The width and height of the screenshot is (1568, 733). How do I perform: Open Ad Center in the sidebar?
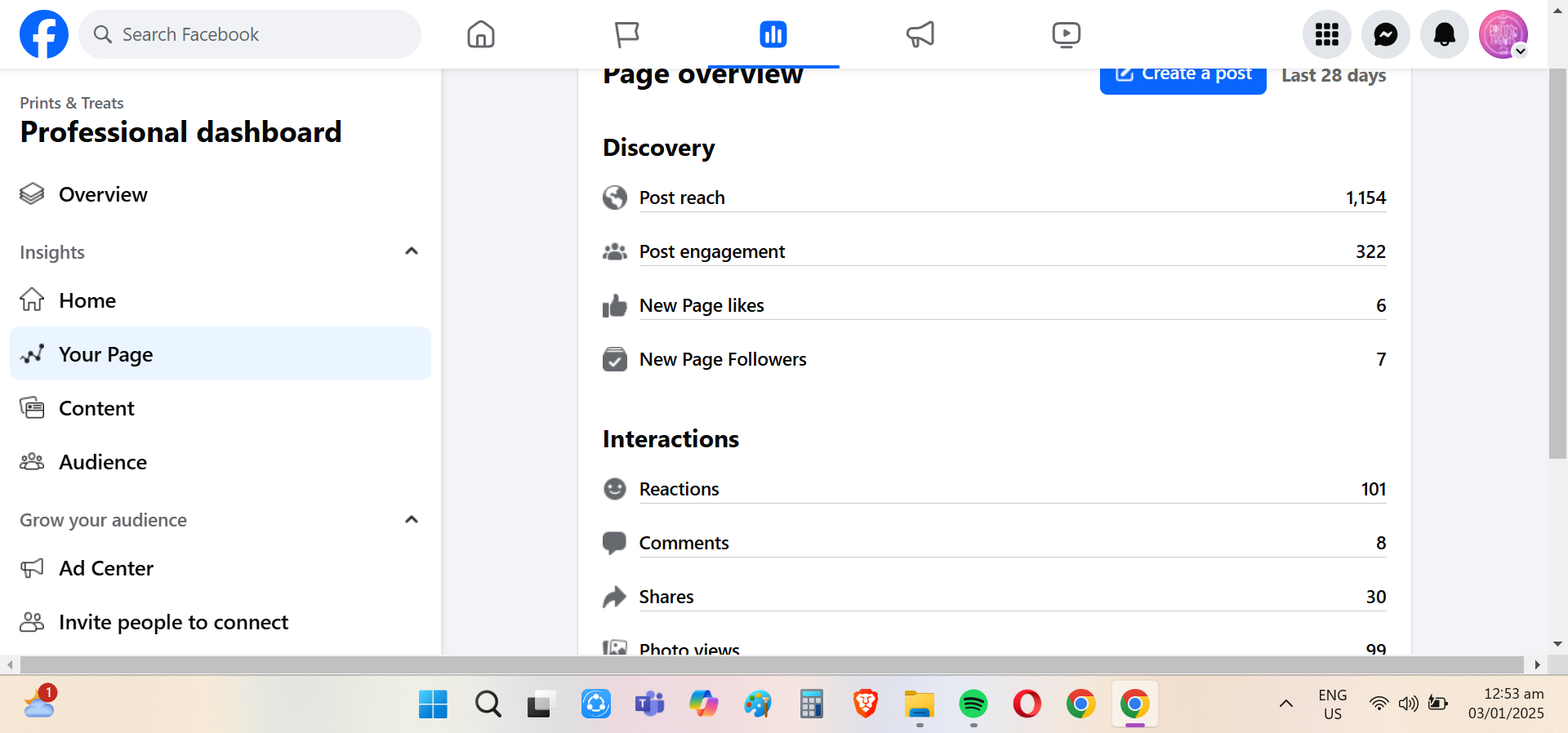click(x=220, y=568)
